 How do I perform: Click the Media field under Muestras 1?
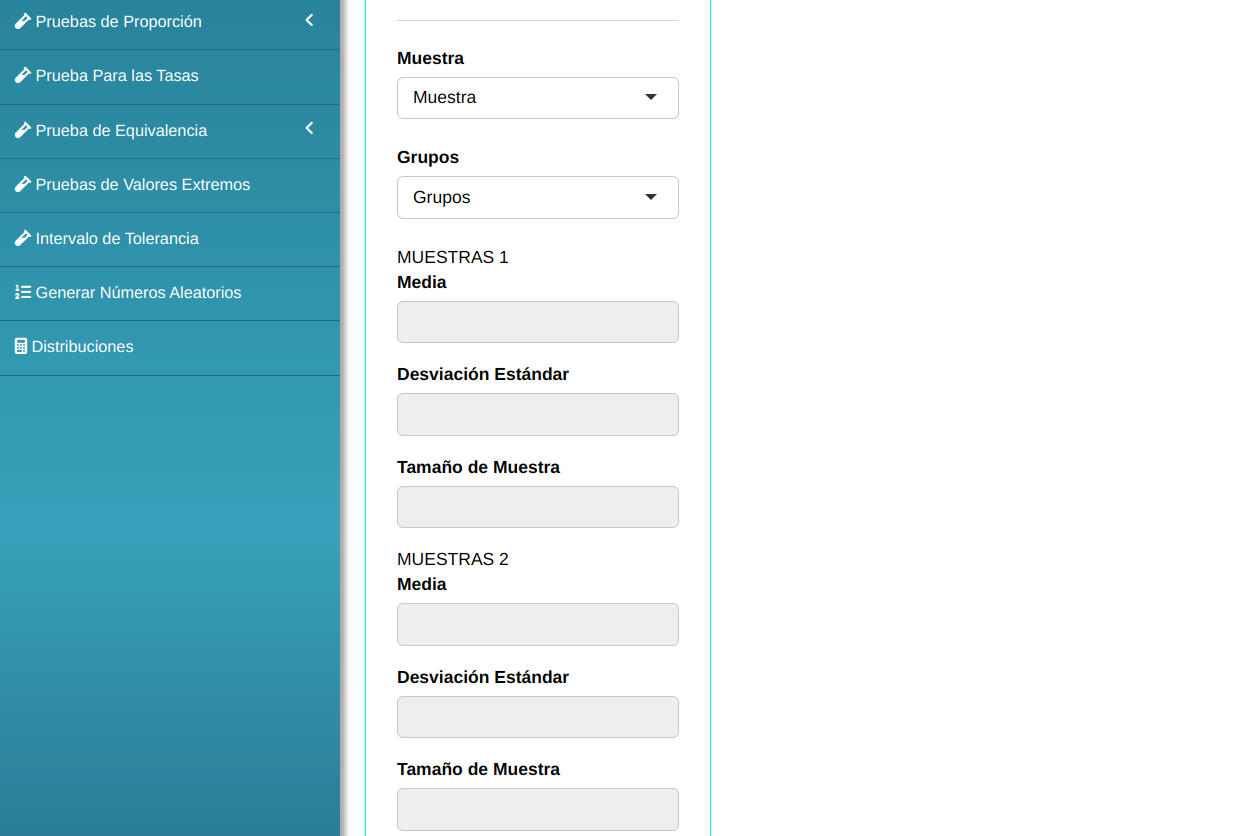pos(537,322)
